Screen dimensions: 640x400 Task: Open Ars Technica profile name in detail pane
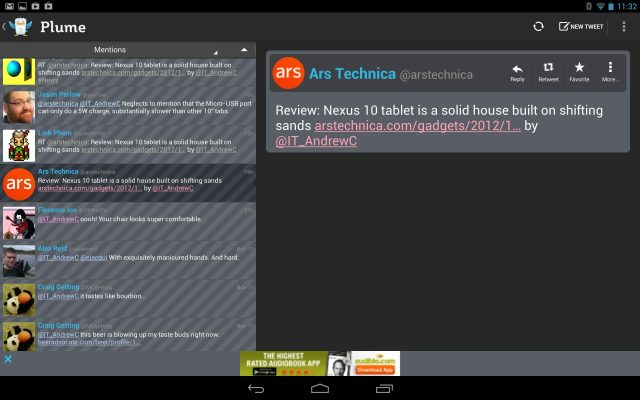tap(352, 74)
